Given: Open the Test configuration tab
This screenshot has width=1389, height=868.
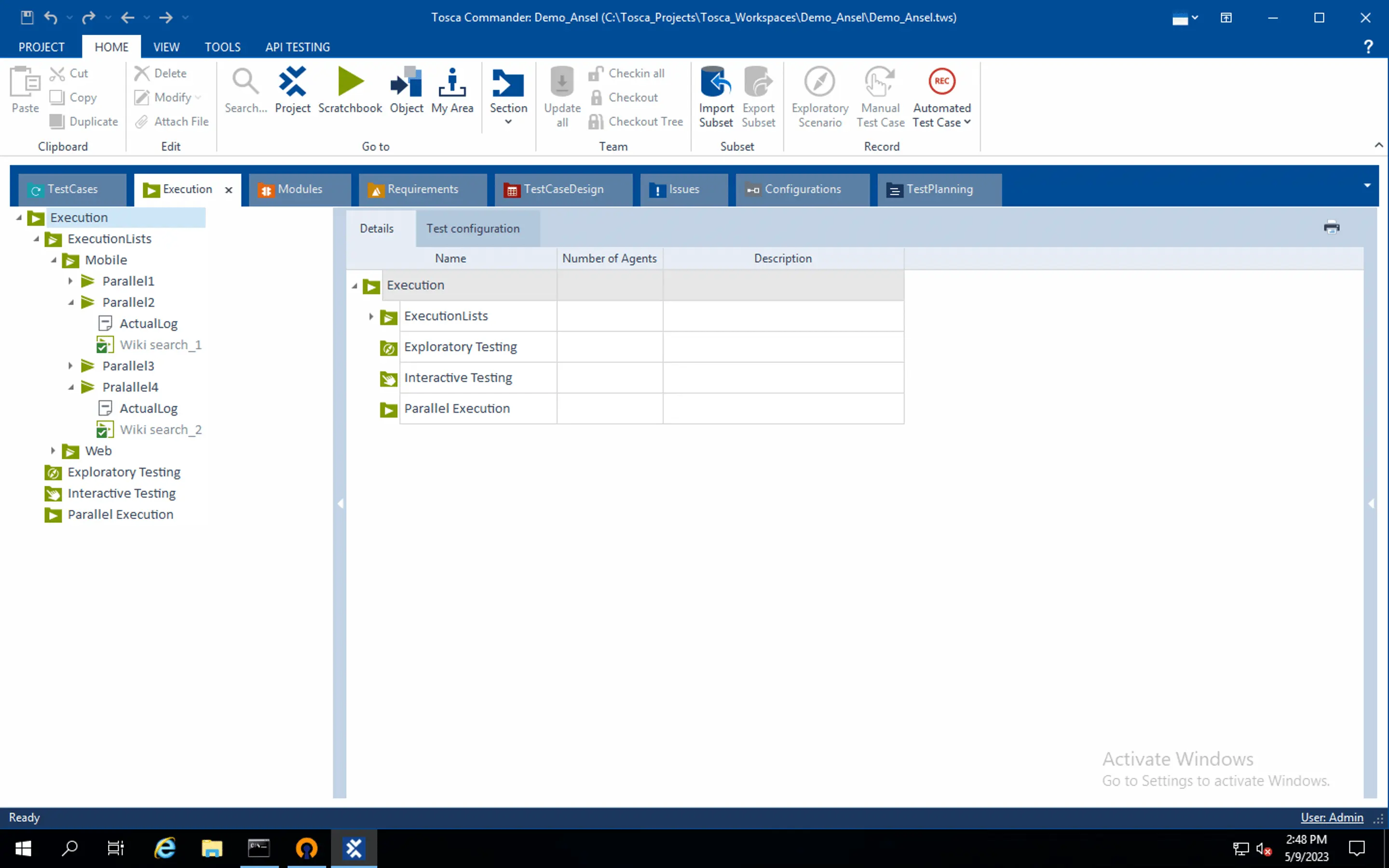Looking at the screenshot, I should (x=472, y=229).
